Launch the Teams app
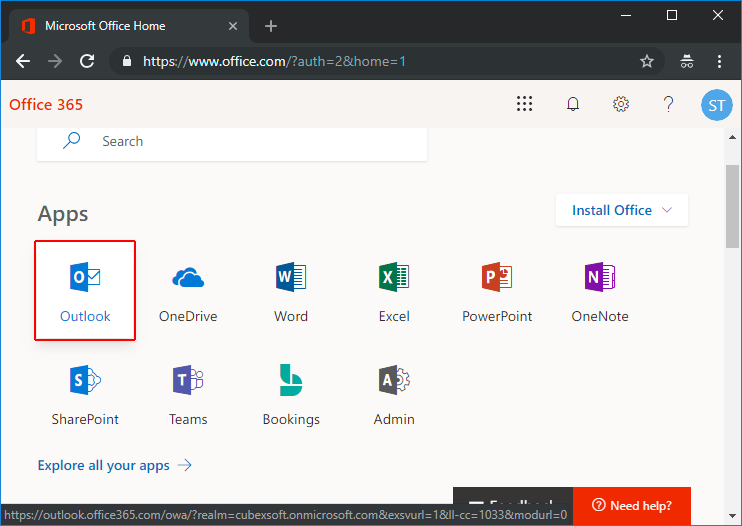This screenshot has width=742, height=526. point(188,394)
